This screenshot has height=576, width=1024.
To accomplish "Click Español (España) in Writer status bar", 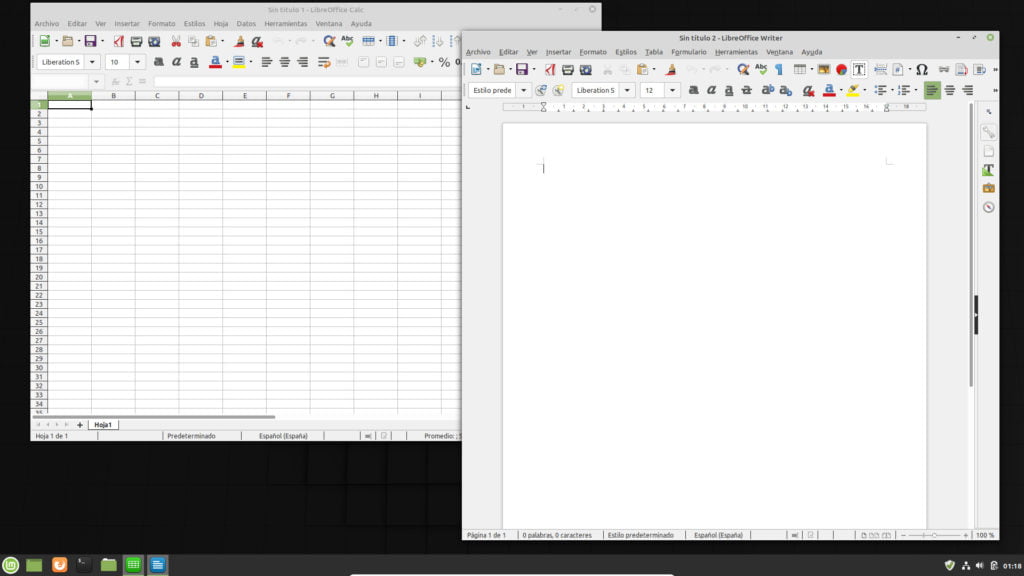I will [x=718, y=535].
